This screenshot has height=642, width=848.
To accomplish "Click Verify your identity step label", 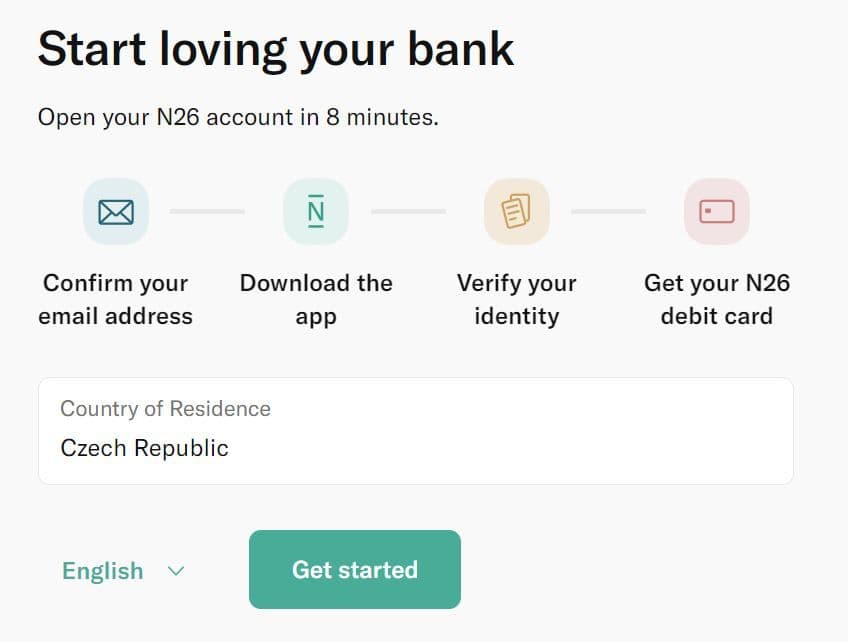I will 516,300.
